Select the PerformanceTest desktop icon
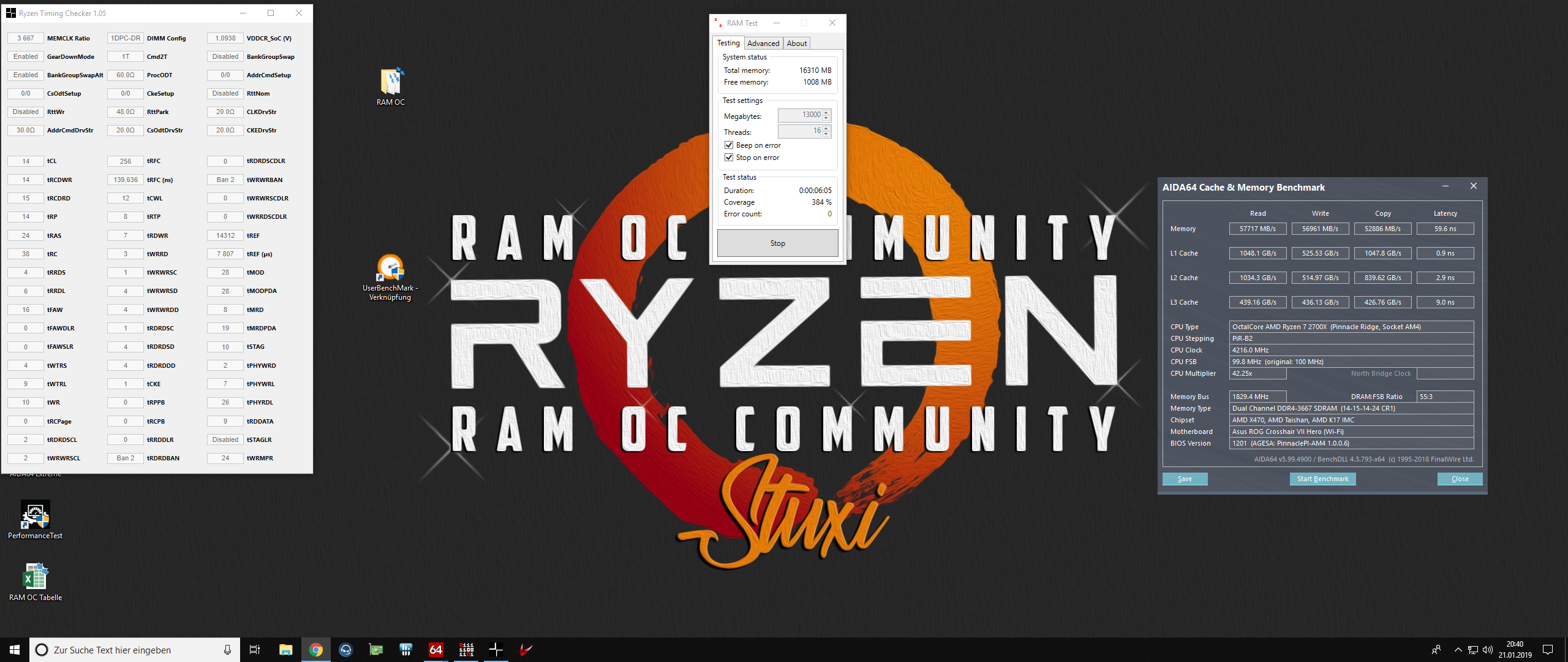The width and height of the screenshot is (1568, 662). pos(35,516)
